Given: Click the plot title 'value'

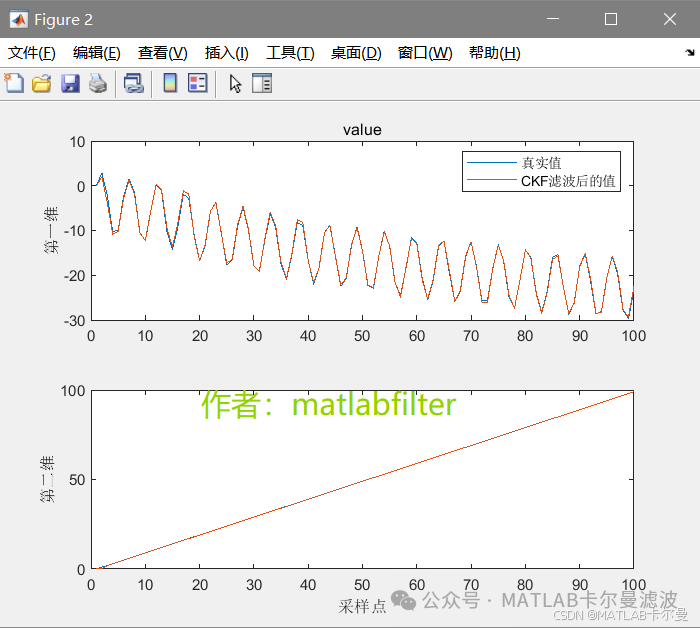Looking at the screenshot, I should (x=362, y=130).
